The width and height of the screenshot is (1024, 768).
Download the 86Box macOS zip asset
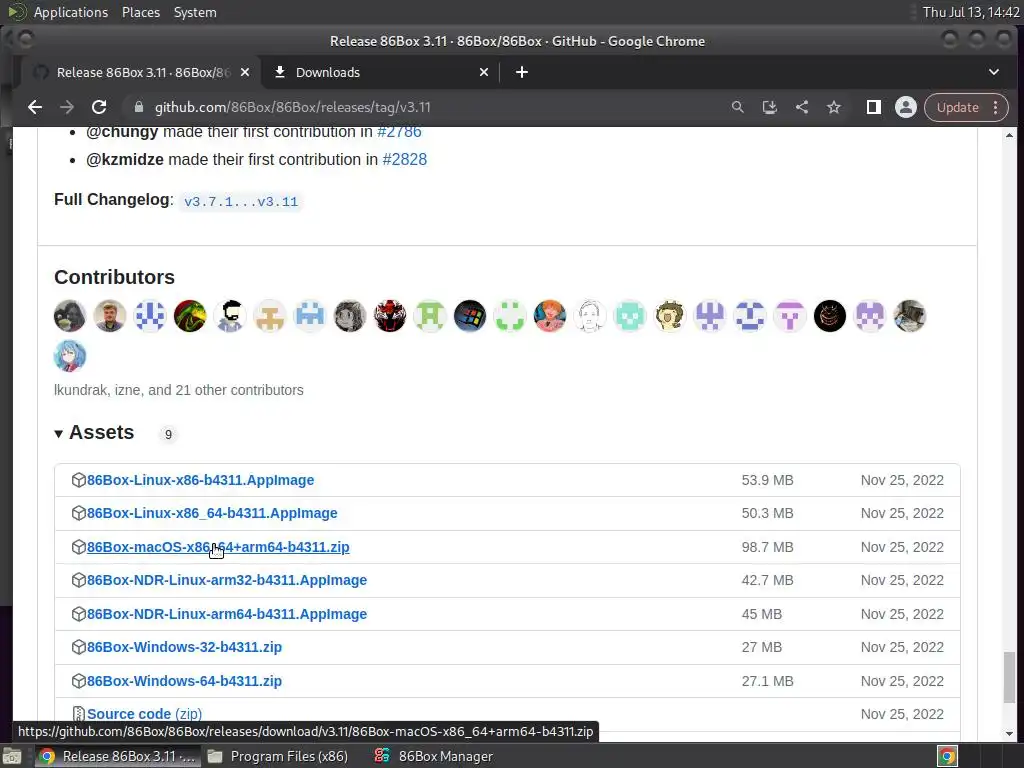tap(218, 547)
